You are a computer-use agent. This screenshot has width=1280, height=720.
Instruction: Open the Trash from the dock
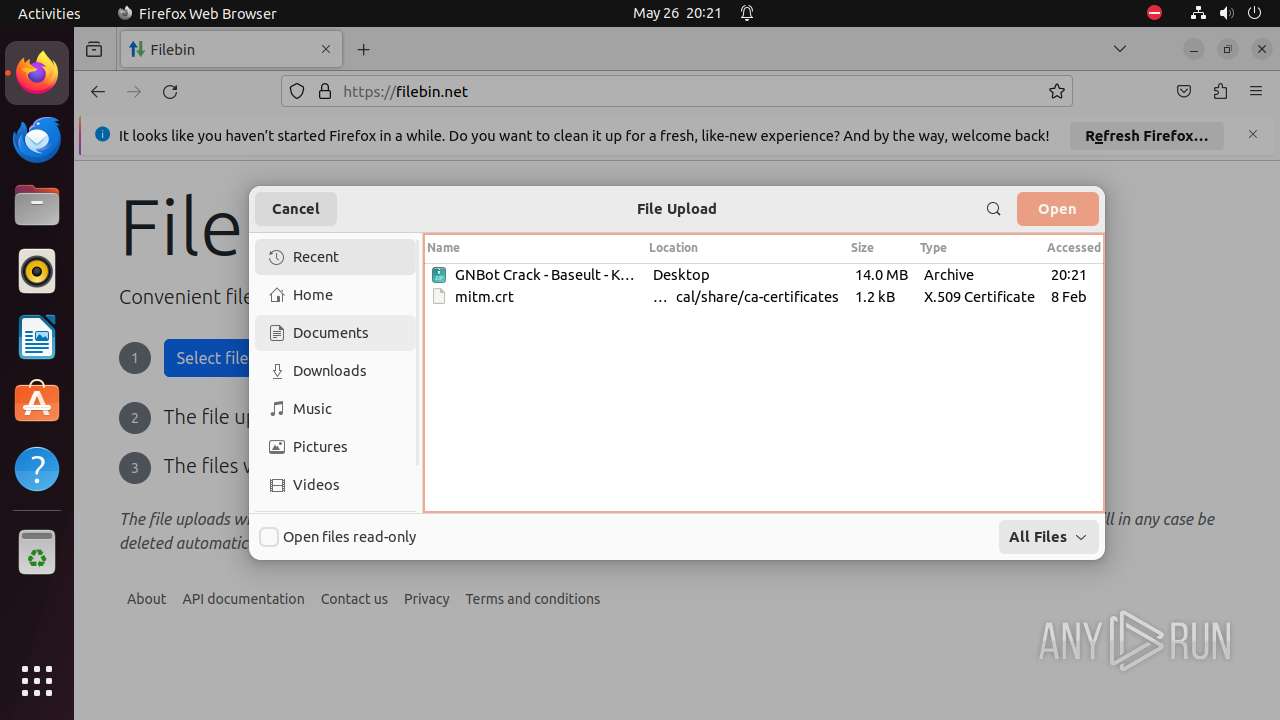click(x=37, y=552)
